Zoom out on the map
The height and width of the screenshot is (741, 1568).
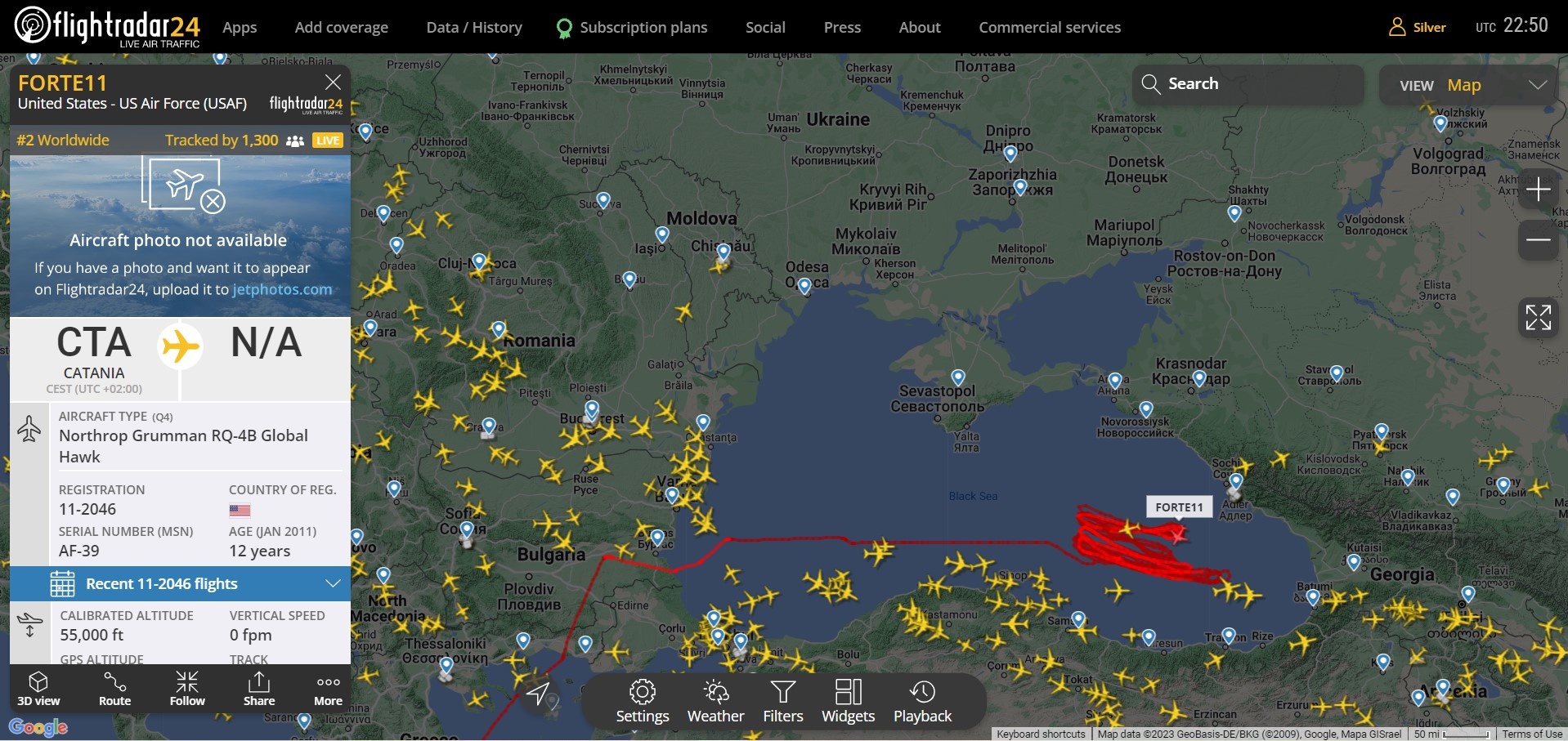pyautogui.click(x=1538, y=240)
